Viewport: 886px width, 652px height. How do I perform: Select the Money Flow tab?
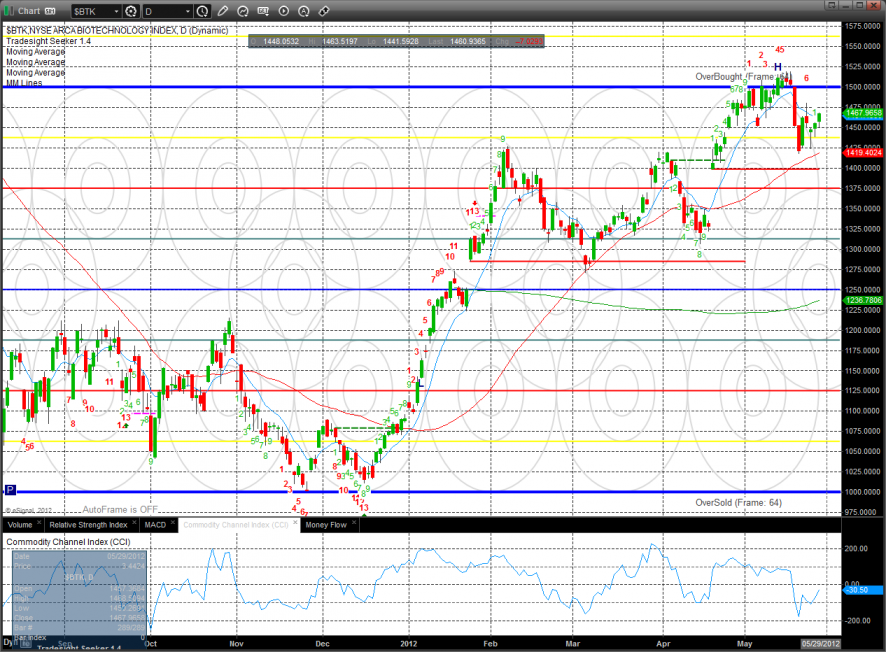(x=326, y=524)
